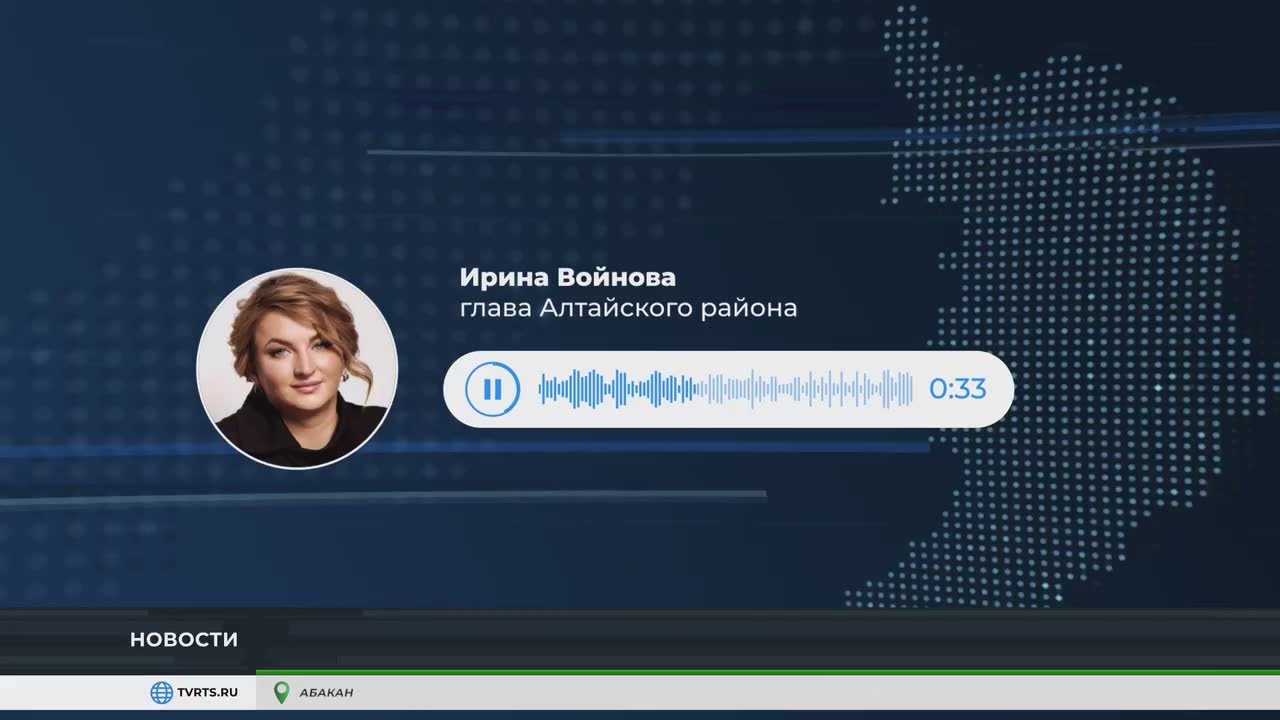Select the name Ирина Войнова

[x=567, y=276]
